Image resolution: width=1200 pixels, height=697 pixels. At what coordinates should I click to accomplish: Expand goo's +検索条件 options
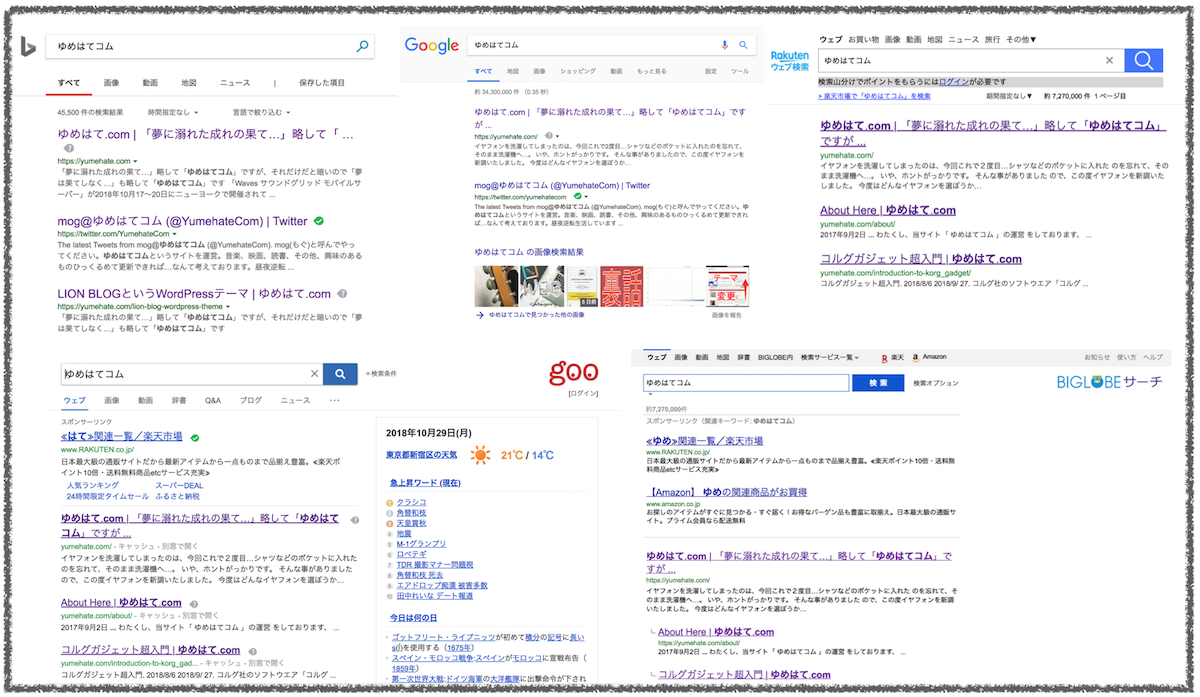coord(381,374)
